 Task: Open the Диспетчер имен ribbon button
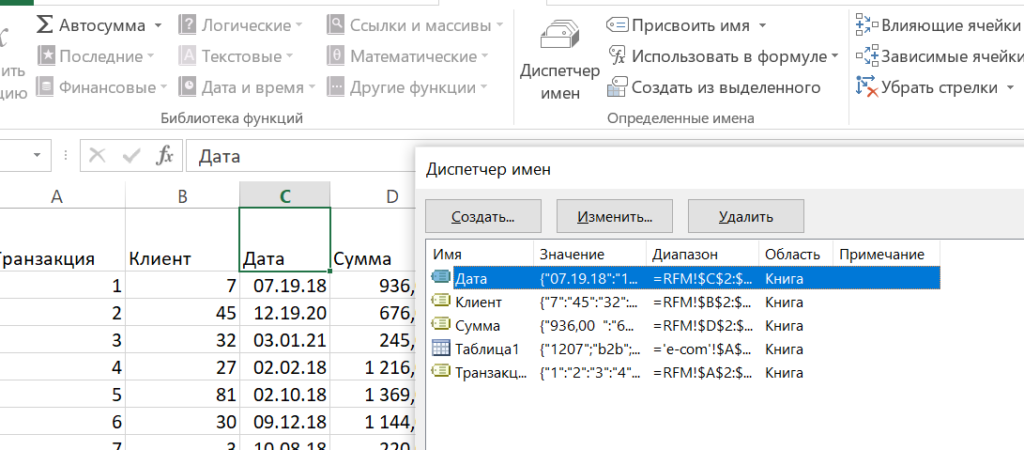coord(560,61)
